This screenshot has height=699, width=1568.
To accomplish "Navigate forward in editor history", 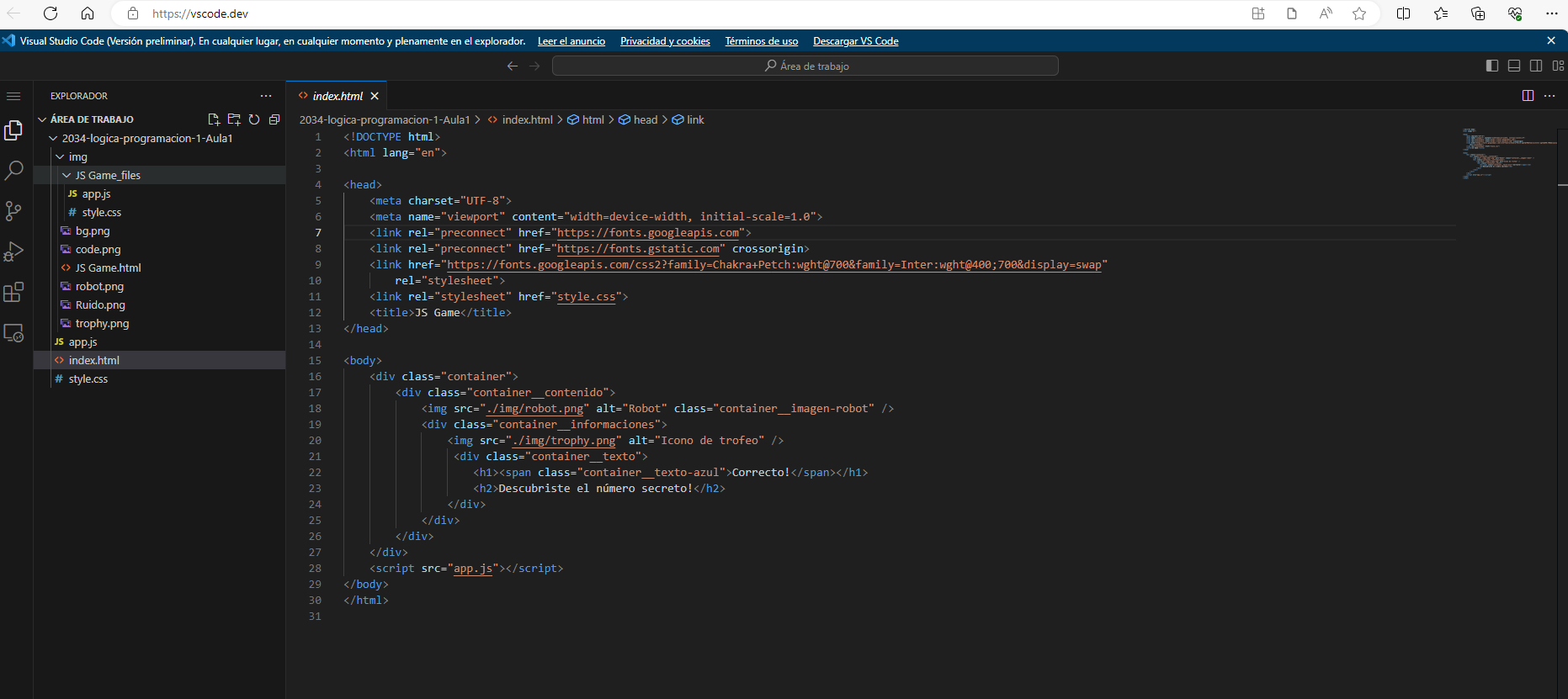I will coord(534,66).
